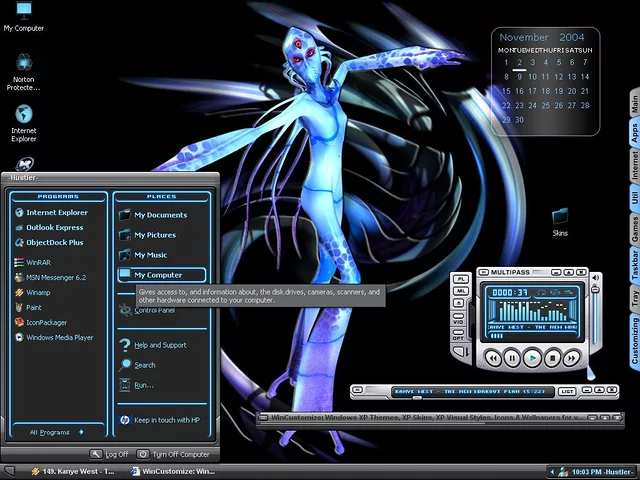Launch WinRAR from the Programs list
Screen dimensions: 640x480
tap(38, 262)
